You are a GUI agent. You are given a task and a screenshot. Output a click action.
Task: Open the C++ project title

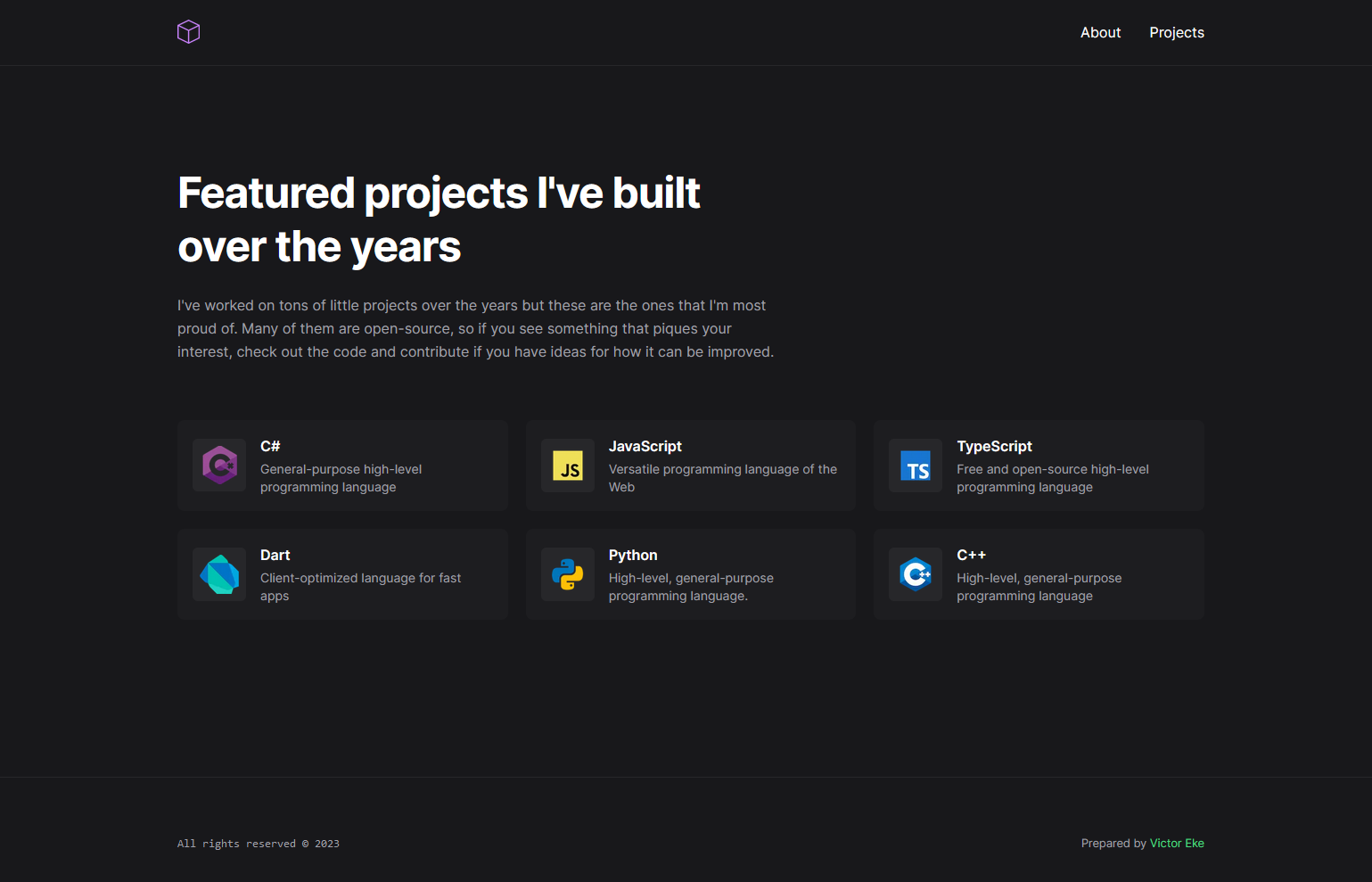971,555
